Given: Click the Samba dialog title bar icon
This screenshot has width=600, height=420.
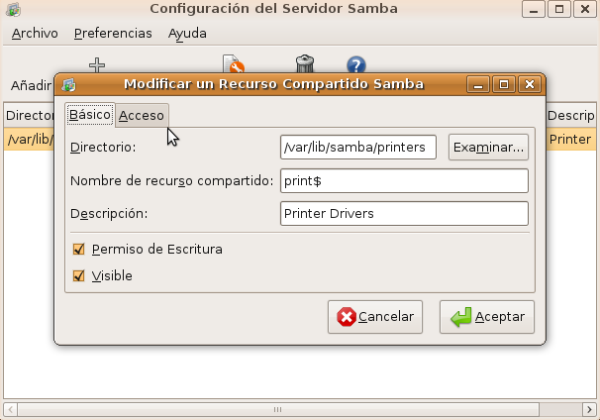Looking at the screenshot, I should click(x=69, y=84).
